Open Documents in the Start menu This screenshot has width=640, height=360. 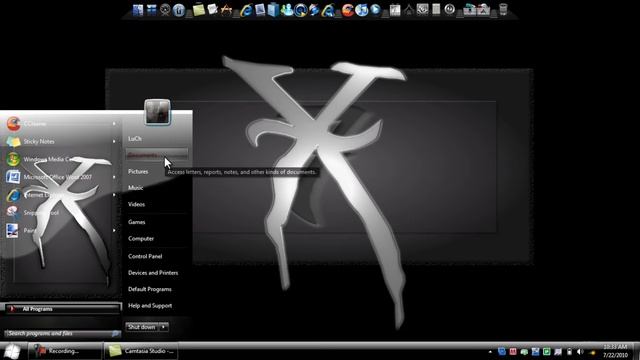point(156,155)
